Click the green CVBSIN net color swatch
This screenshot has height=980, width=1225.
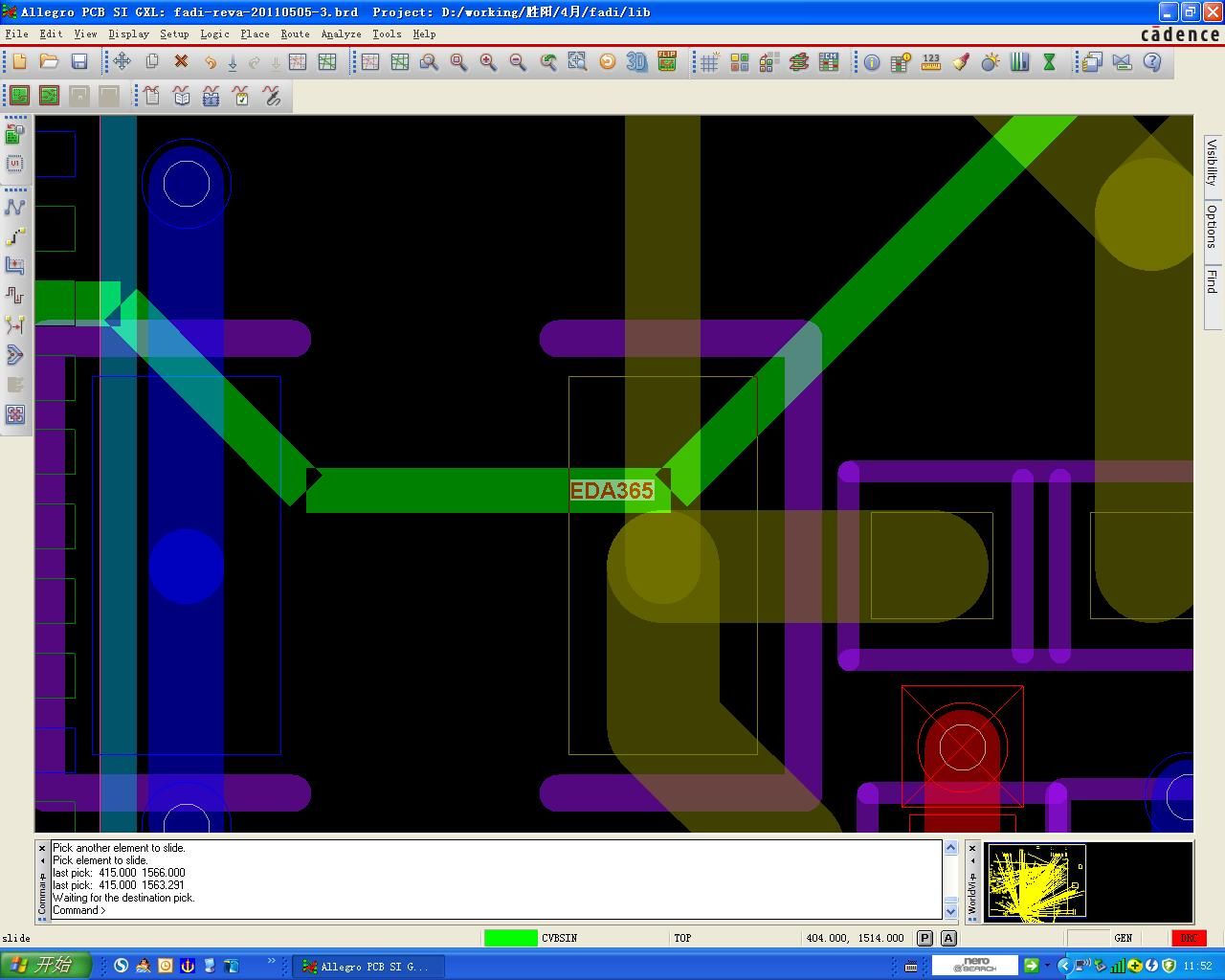click(x=511, y=938)
